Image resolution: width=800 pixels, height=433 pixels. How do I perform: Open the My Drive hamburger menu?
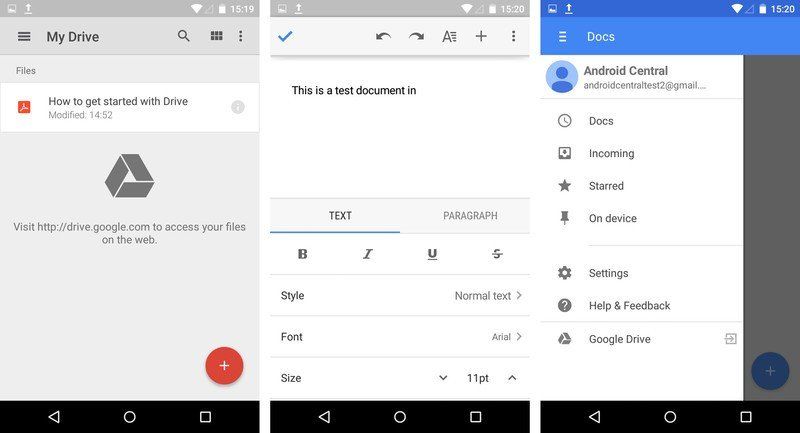[24, 37]
